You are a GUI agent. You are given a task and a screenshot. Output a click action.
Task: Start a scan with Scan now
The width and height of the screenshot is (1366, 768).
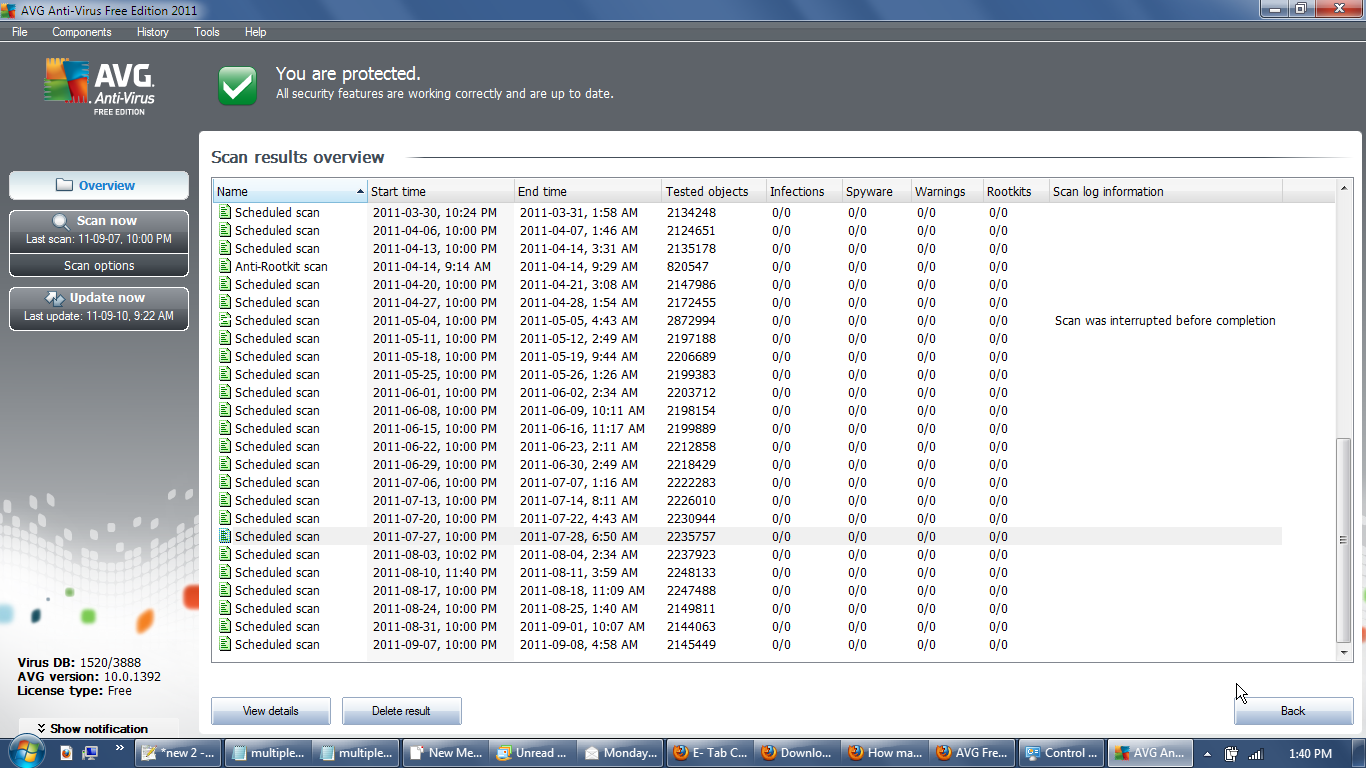tap(98, 229)
